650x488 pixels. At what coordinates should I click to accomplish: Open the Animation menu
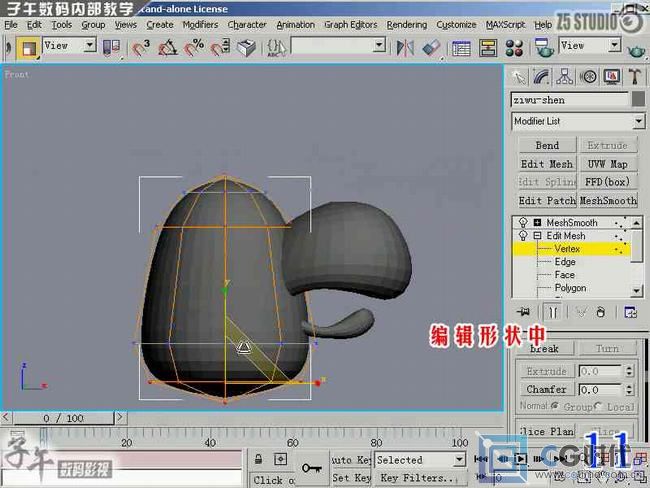[x=295, y=25]
